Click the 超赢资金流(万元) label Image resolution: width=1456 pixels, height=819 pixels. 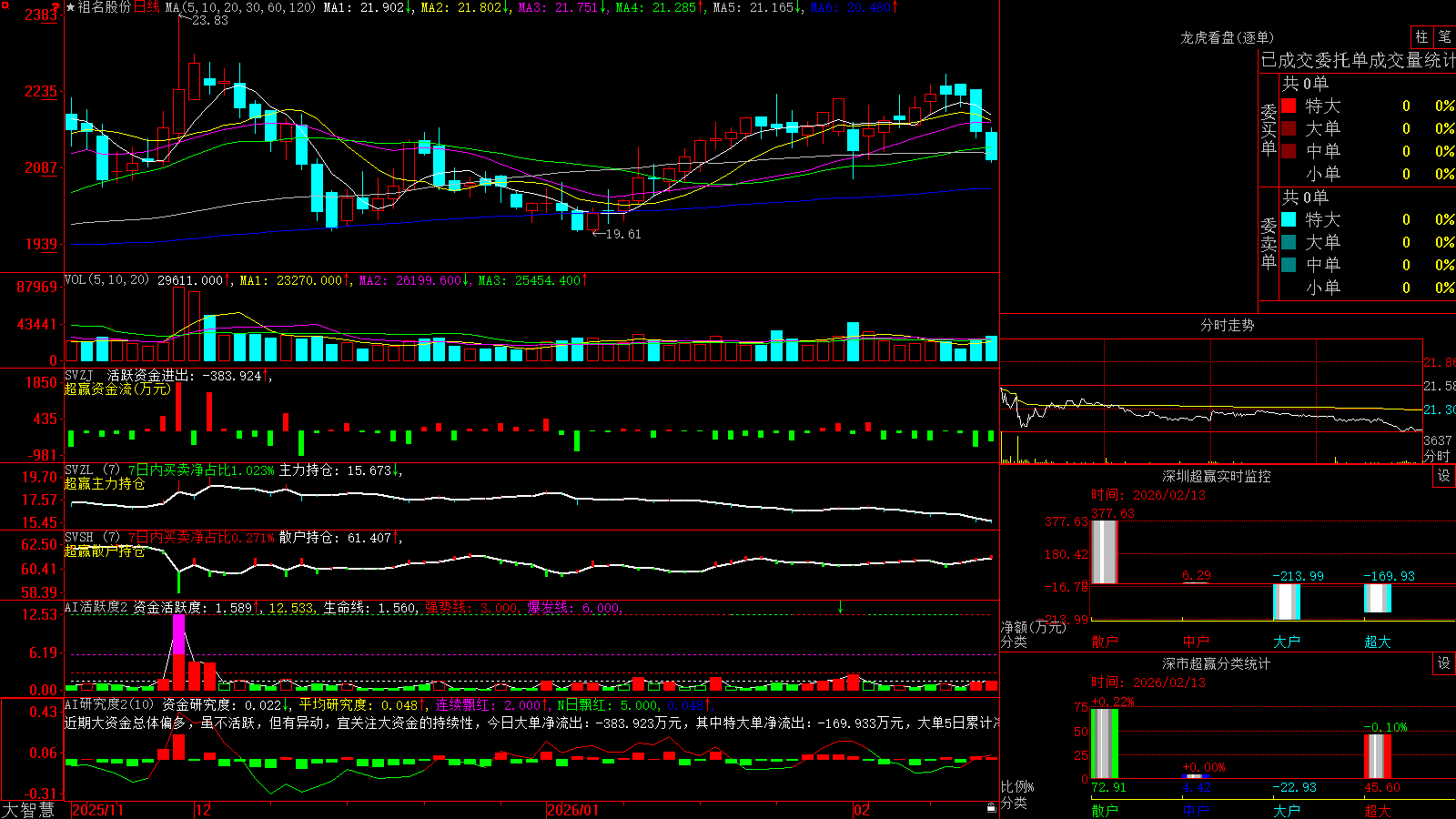(x=117, y=389)
